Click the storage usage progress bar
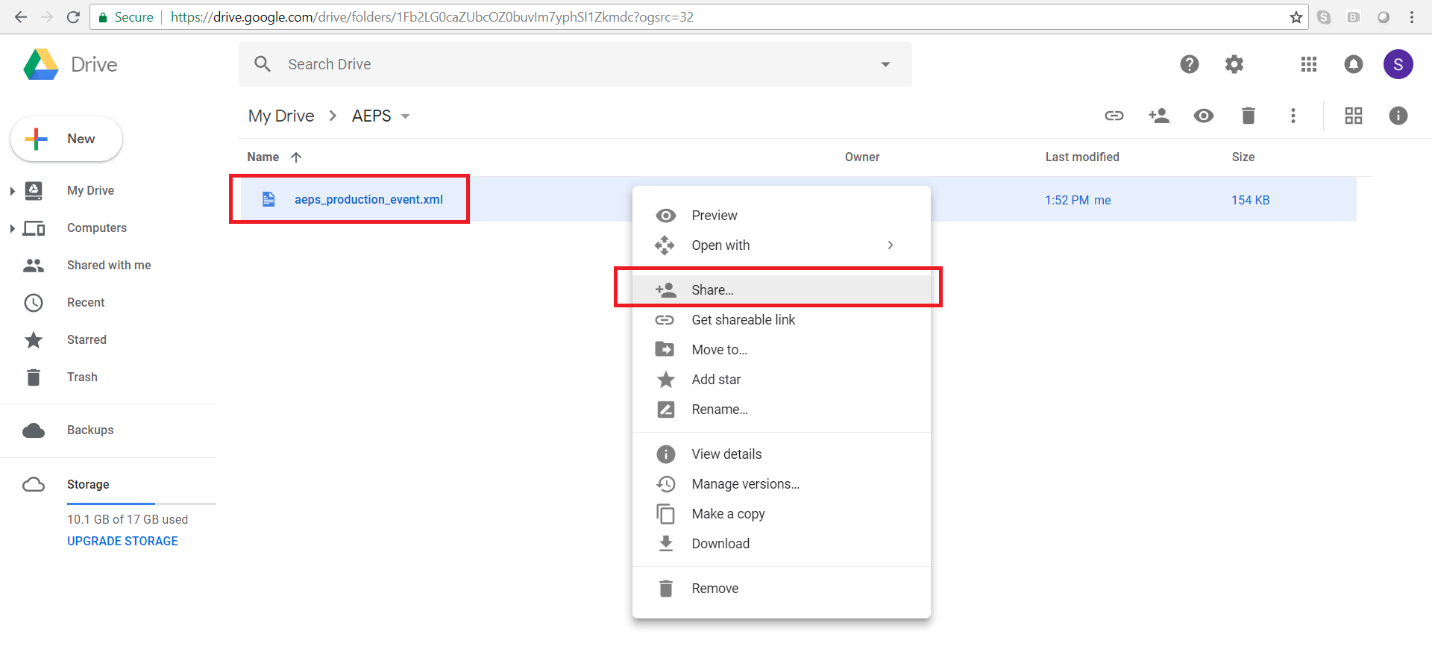 (x=141, y=504)
